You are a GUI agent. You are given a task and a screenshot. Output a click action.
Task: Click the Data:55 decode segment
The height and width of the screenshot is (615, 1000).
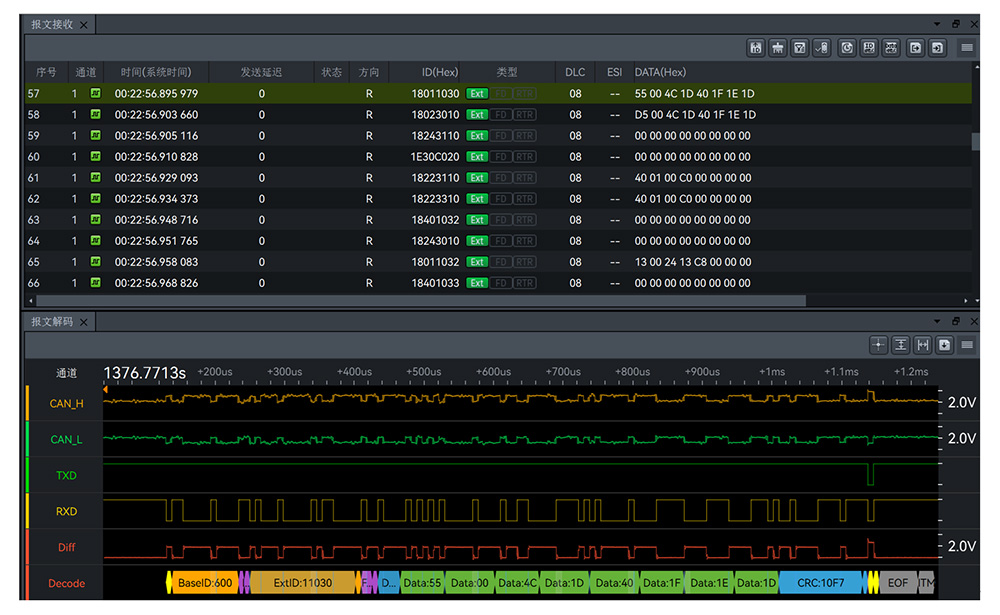[x=422, y=582]
